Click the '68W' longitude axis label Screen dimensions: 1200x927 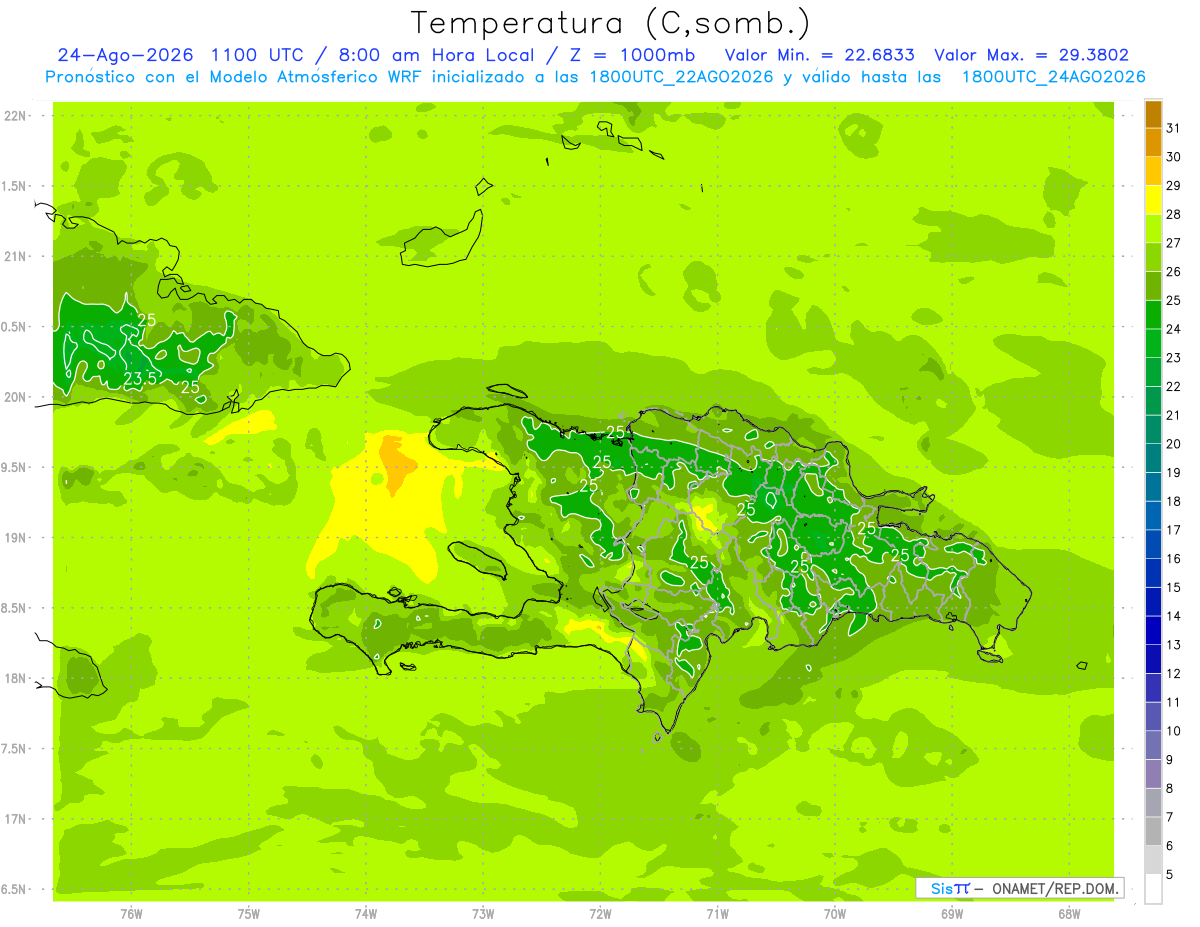pos(1069,913)
